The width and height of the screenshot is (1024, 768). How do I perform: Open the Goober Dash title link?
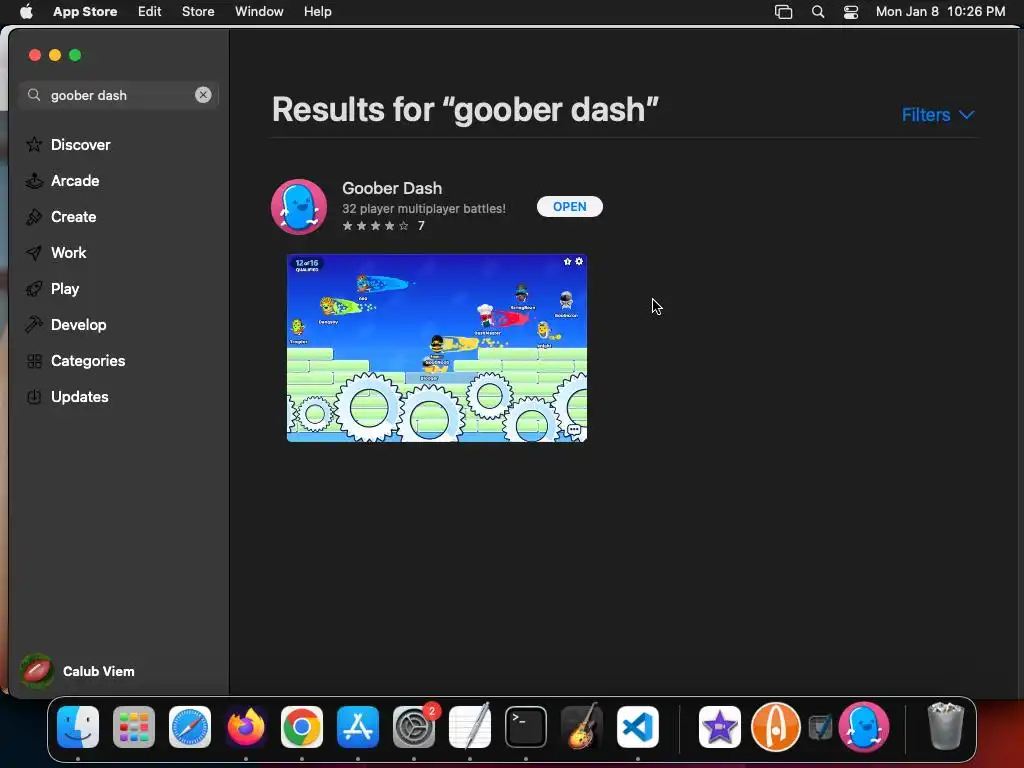point(392,188)
